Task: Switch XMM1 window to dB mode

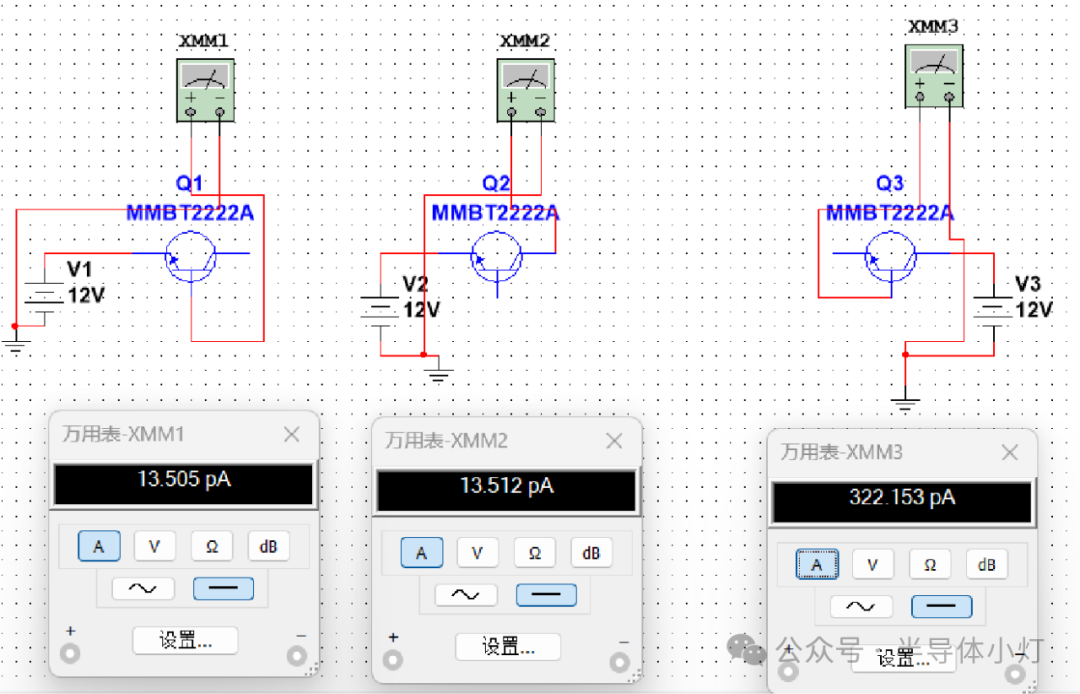Action: 268,547
